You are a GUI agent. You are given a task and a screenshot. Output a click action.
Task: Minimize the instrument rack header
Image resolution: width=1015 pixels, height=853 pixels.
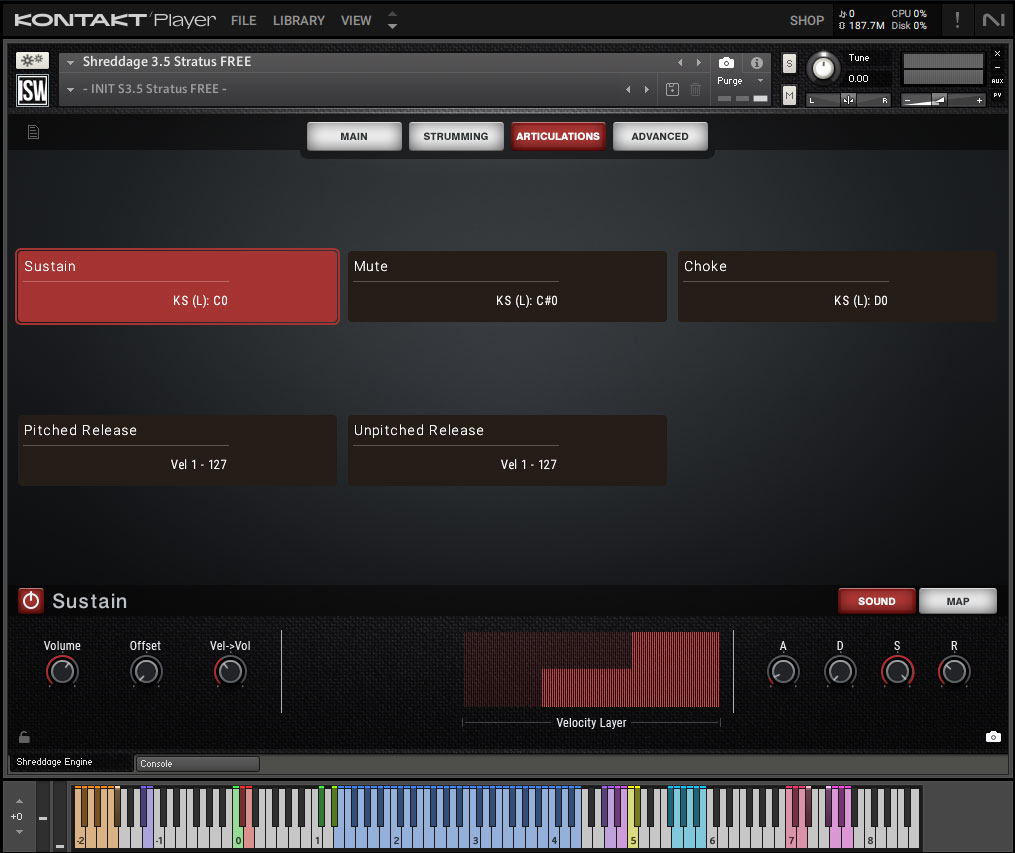tap(998, 67)
